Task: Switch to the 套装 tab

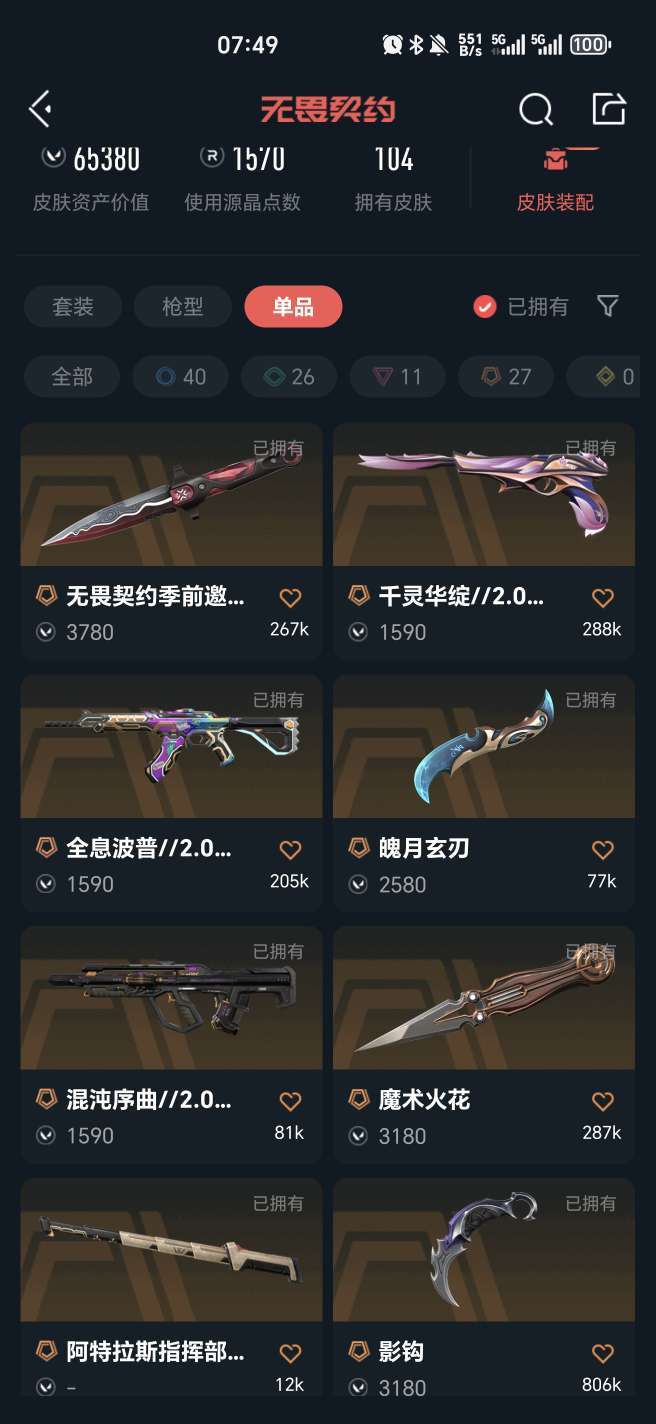Action: click(x=73, y=307)
